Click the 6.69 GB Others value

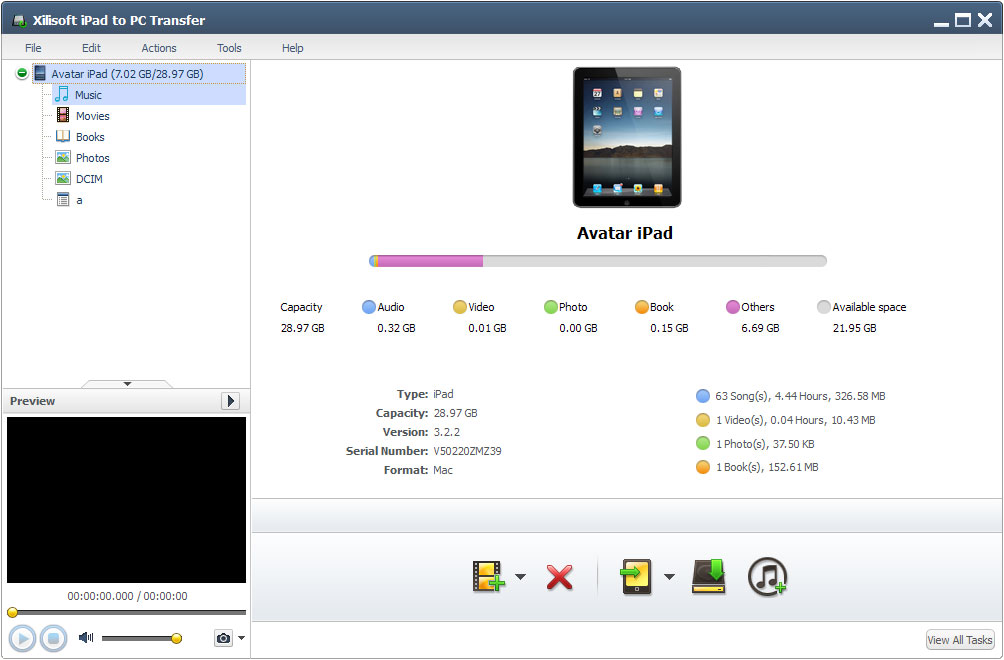pyautogui.click(x=760, y=328)
